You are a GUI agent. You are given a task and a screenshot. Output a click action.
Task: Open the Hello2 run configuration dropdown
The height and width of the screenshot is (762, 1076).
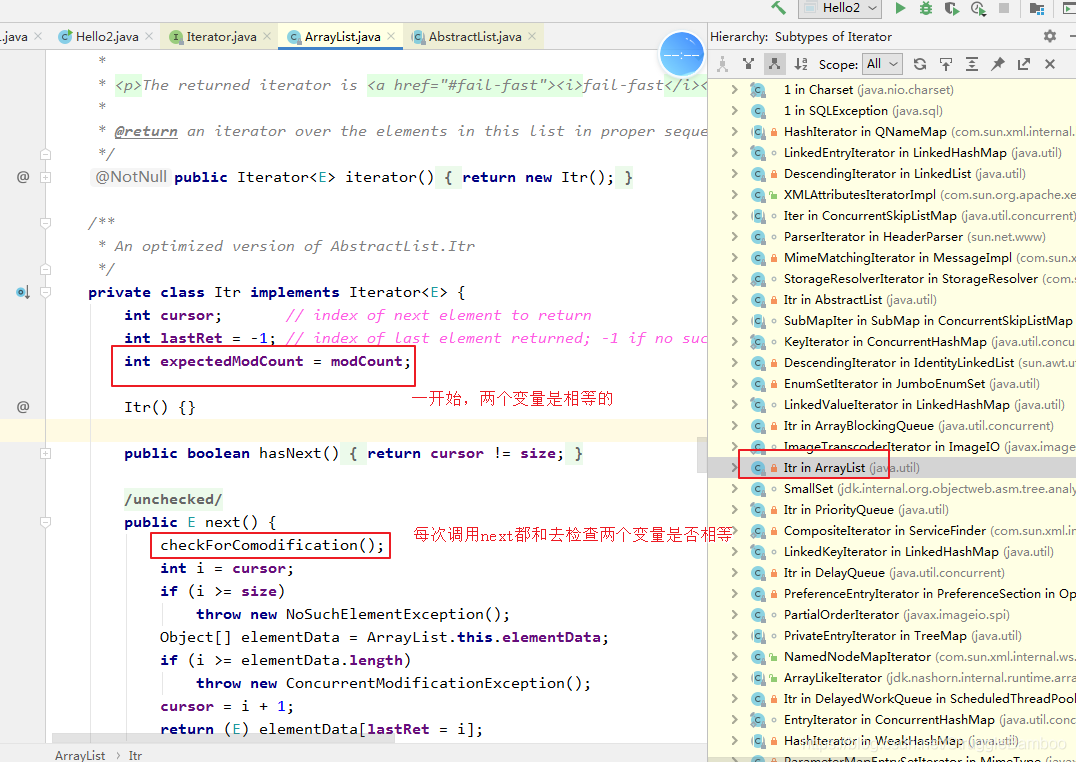coord(840,8)
